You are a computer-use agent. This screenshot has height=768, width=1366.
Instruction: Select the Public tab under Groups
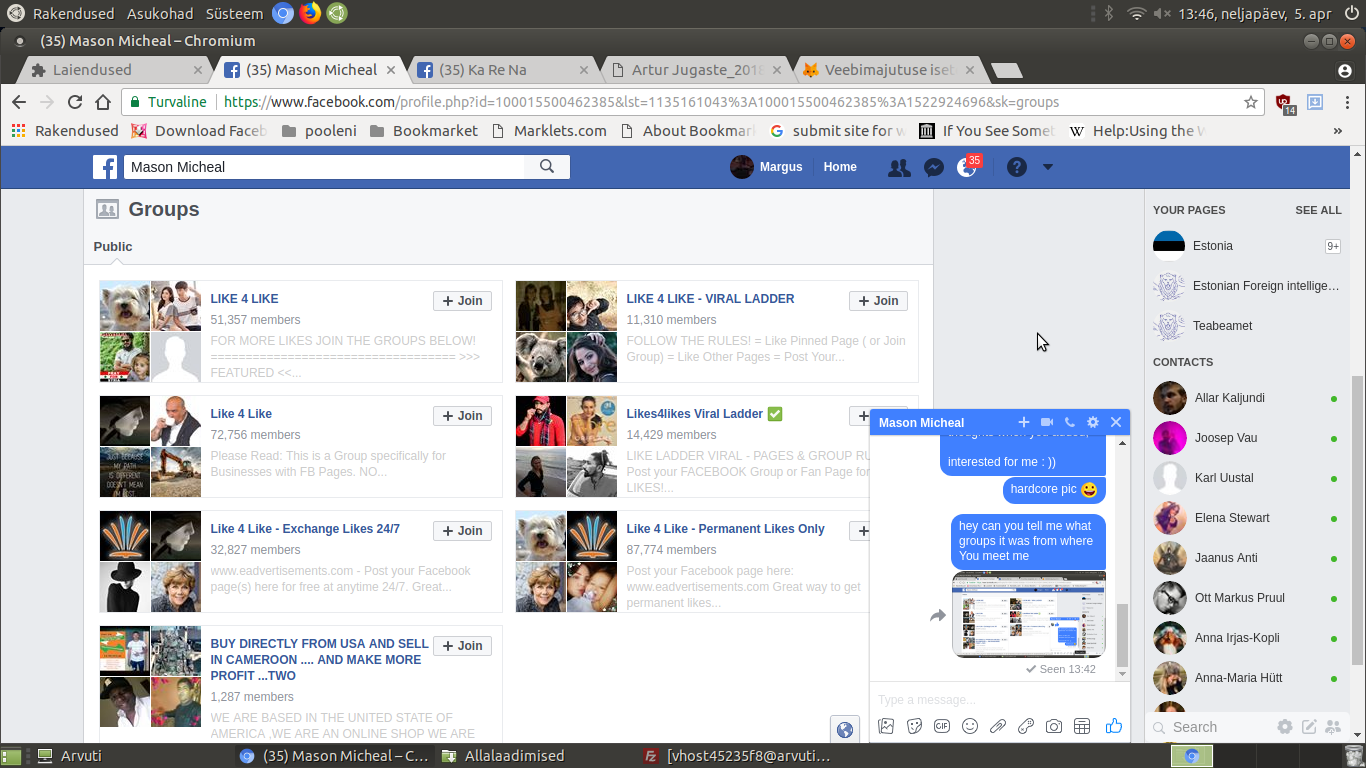[x=113, y=247]
